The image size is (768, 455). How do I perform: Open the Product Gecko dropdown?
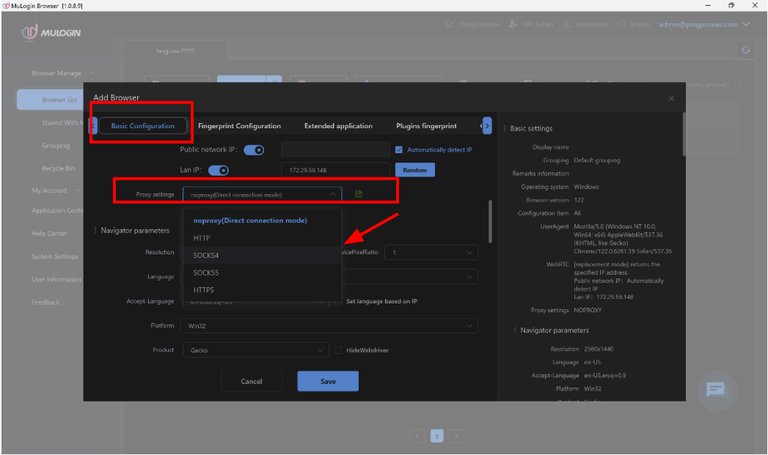tap(255, 350)
